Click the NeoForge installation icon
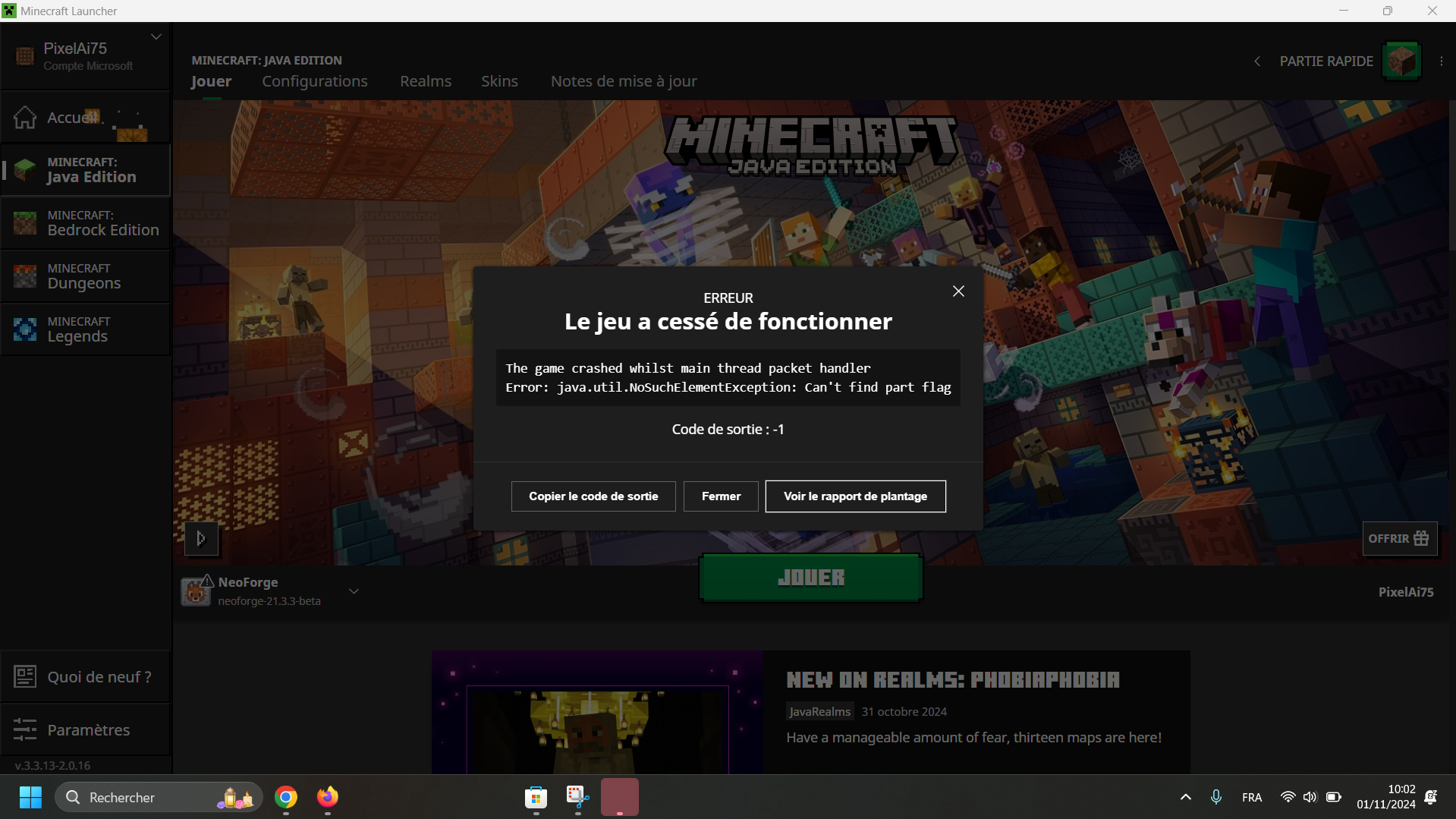The width and height of the screenshot is (1456, 819). 196,591
